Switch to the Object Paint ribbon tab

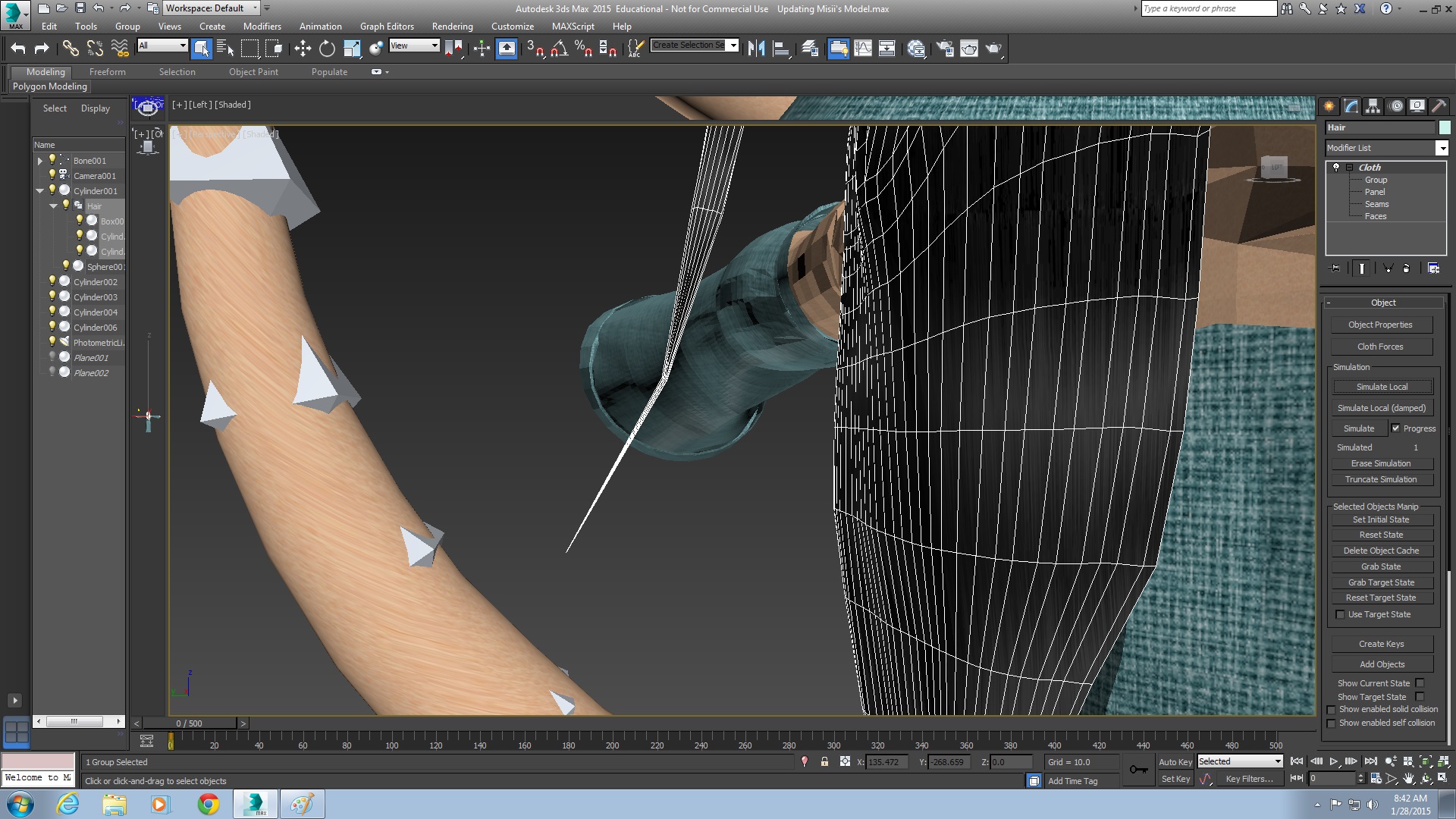point(253,72)
